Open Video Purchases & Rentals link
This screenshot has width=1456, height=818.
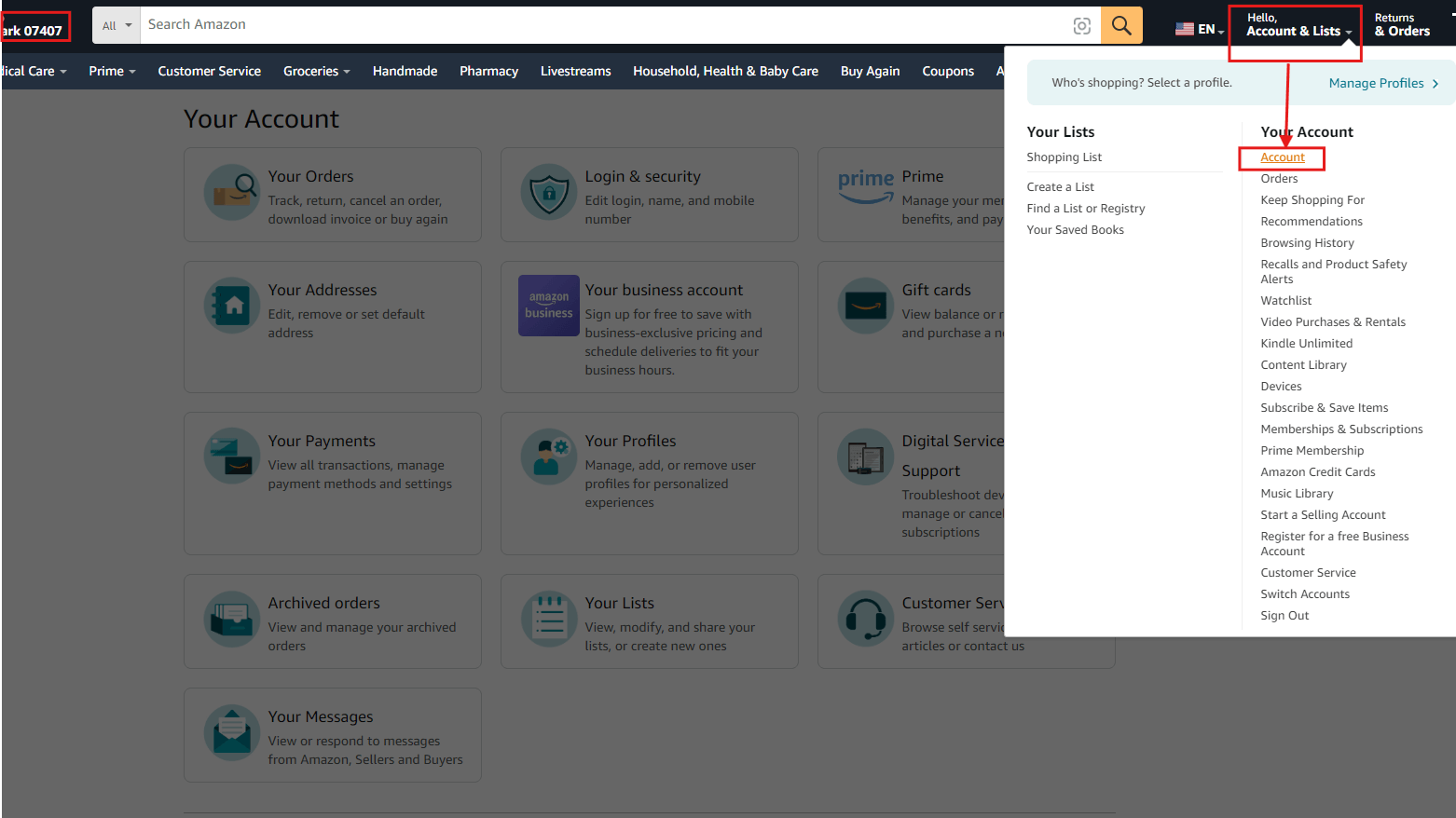pyautogui.click(x=1333, y=322)
